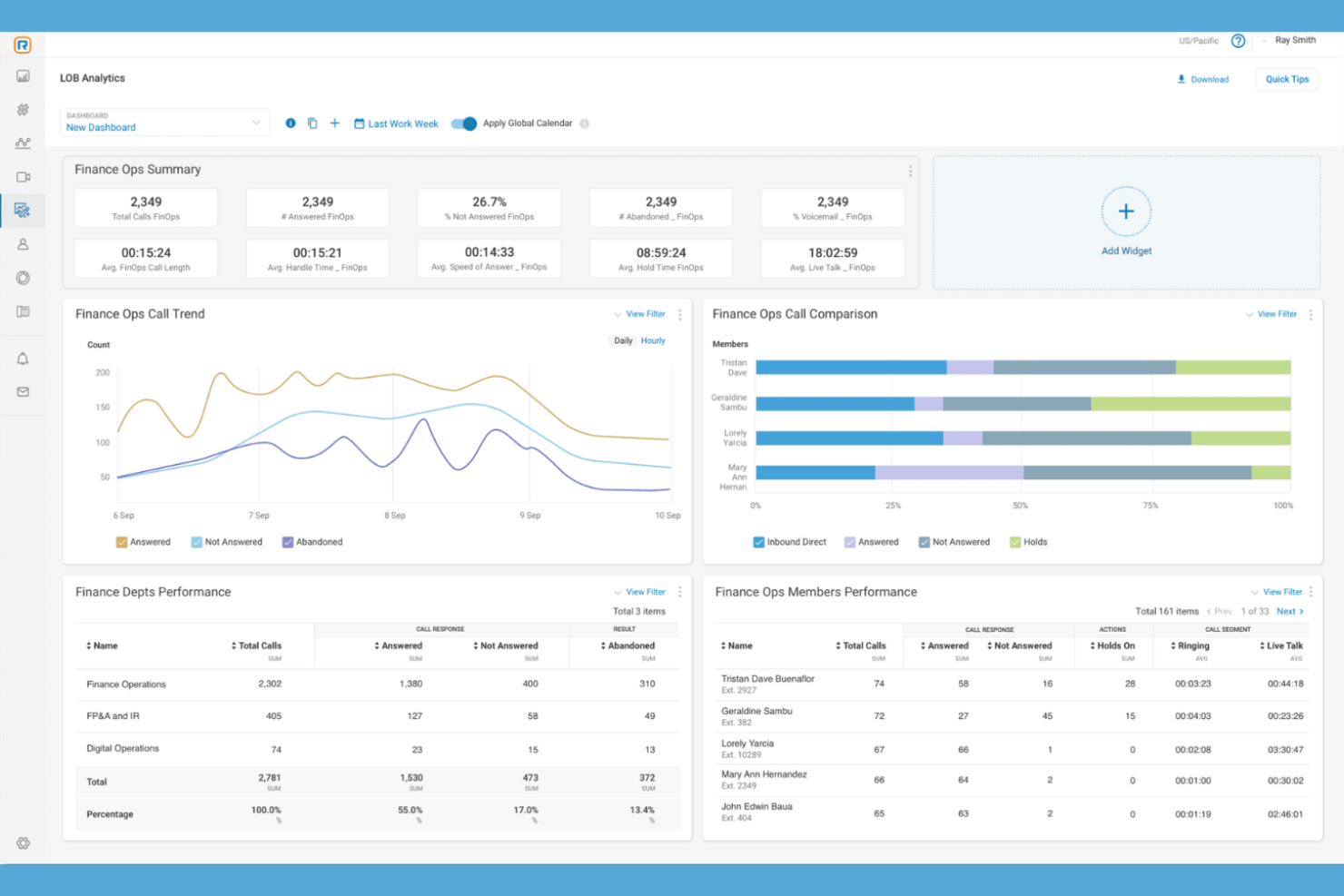This screenshot has width=1344, height=896.
Task: Click the plus icon to create a new dashboard
Action: point(334,123)
